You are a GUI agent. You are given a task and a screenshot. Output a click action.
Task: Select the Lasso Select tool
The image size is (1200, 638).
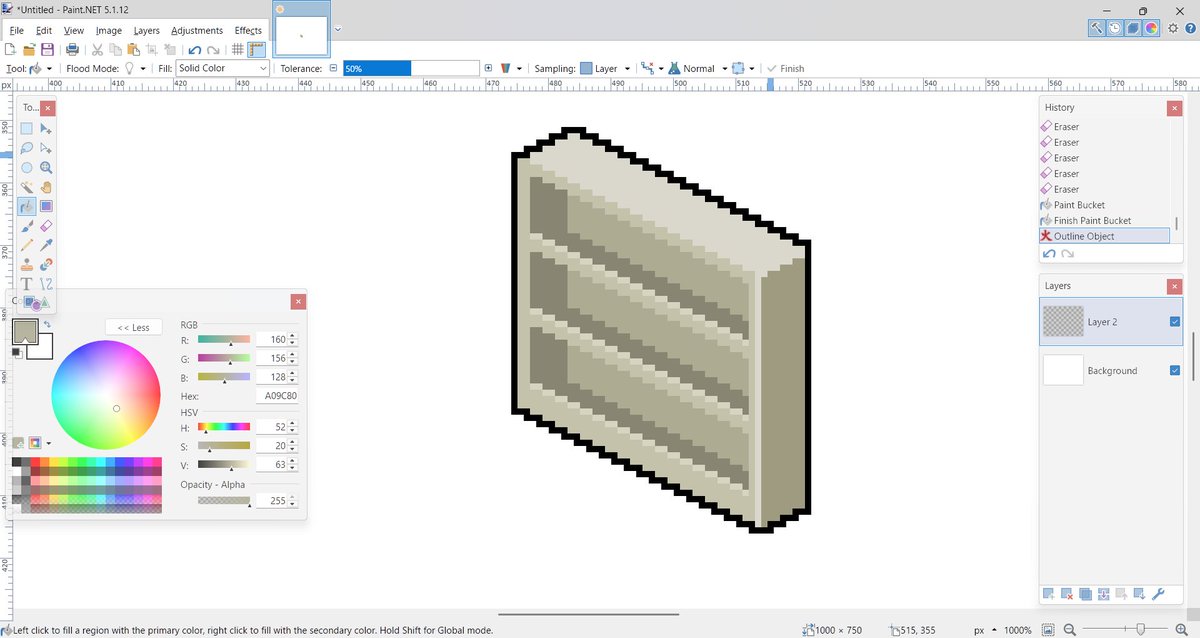click(27, 148)
